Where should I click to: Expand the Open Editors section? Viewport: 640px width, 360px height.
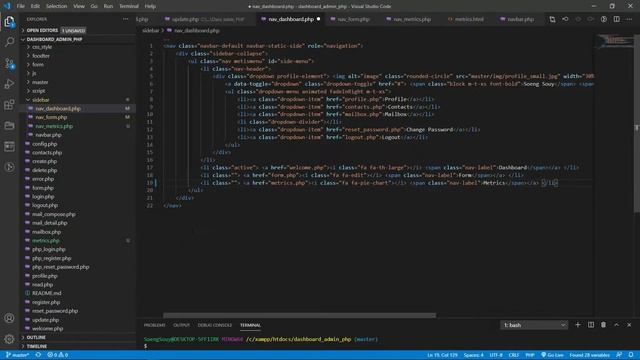pyautogui.click(x=42, y=30)
